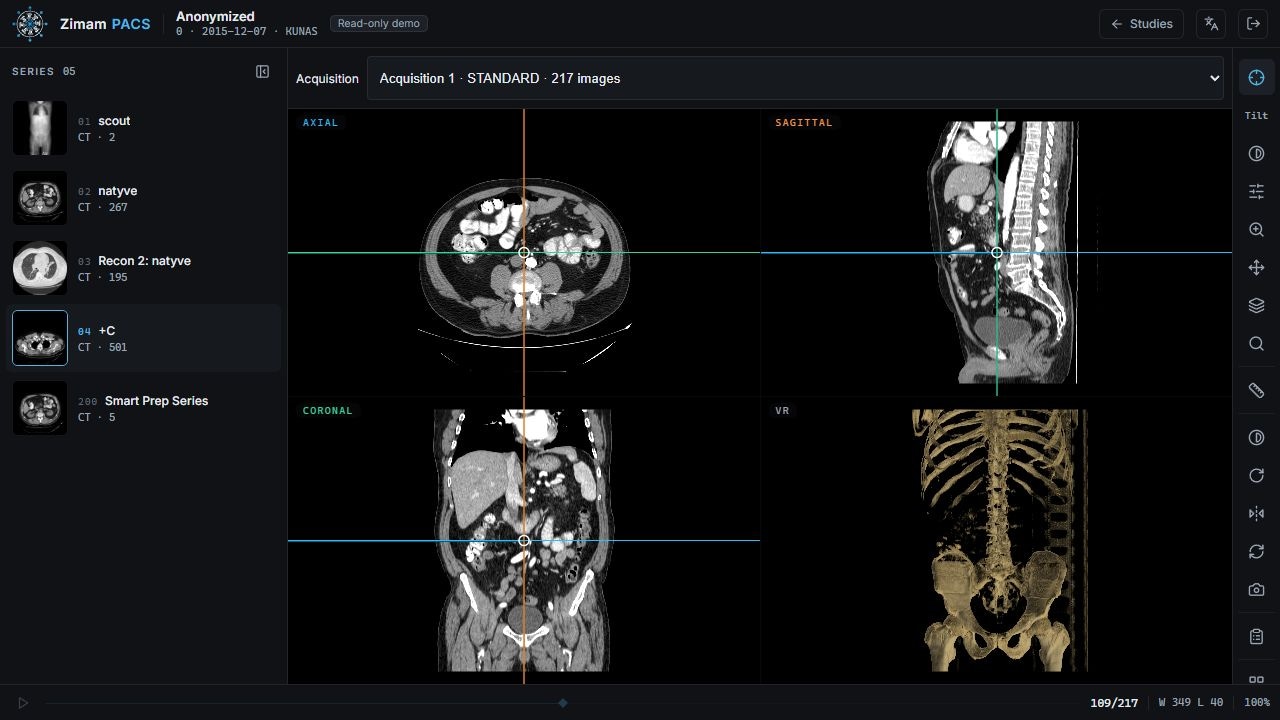Select the Smart Prep Series
Image resolution: width=1280 pixels, height=720 pixels.
tap(144, 408)
